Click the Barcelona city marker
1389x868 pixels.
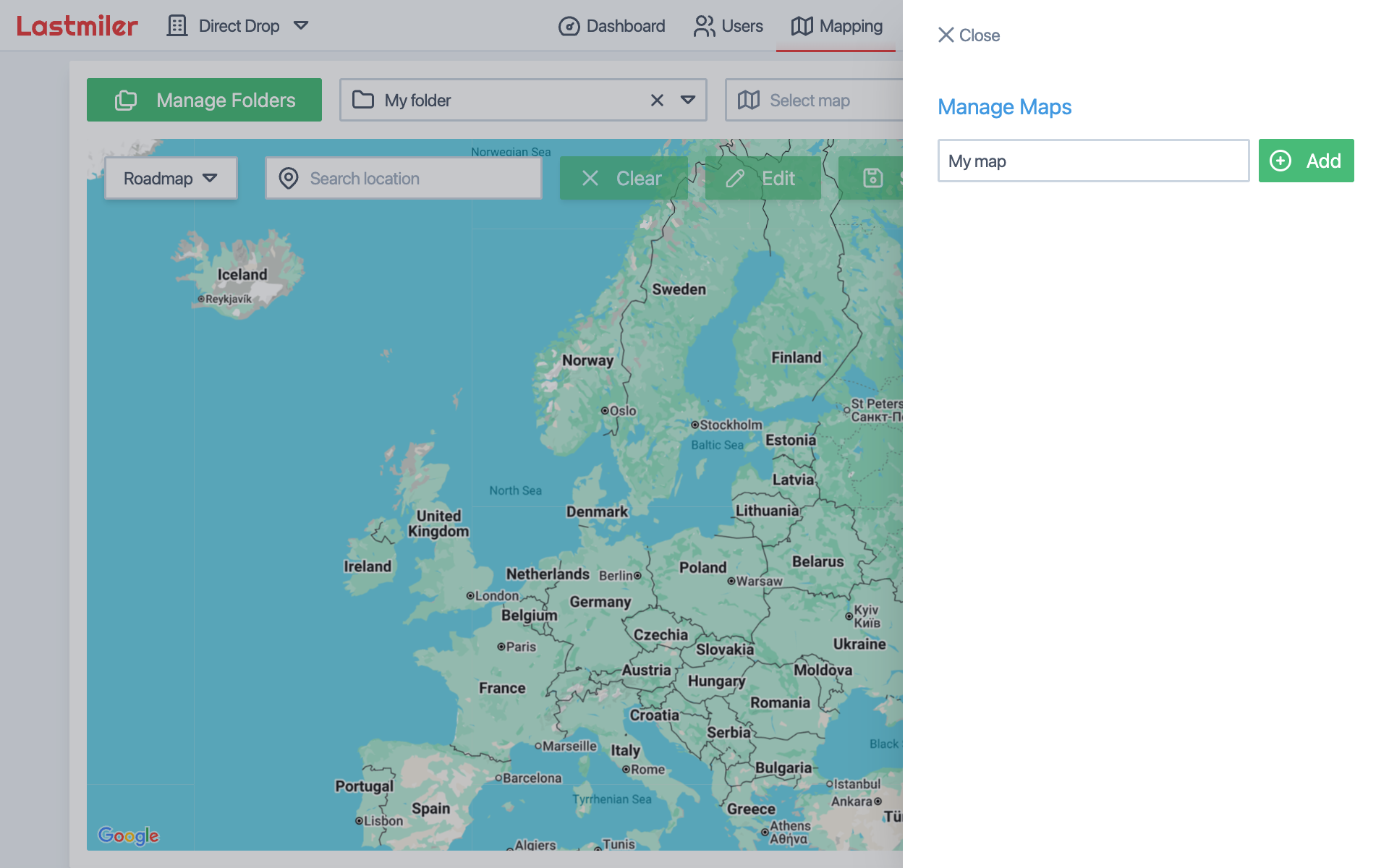[x=498, y=778]
